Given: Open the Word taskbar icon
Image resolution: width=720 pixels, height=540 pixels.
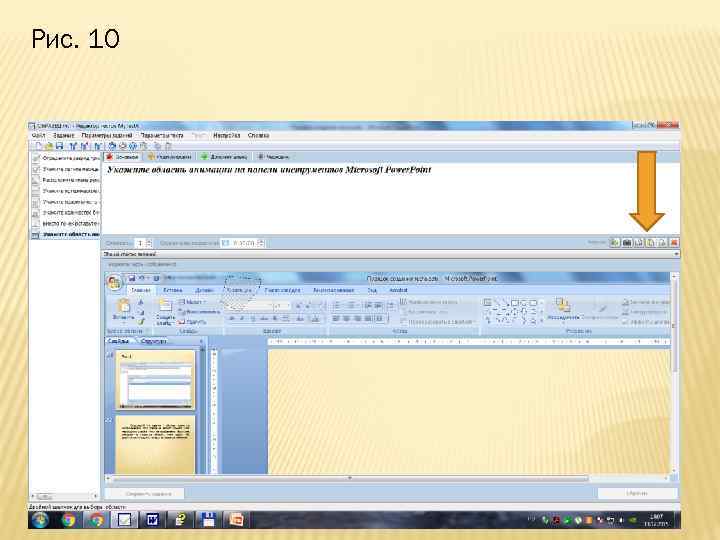Looking at the screenshot, I should (x=152, y=520).
